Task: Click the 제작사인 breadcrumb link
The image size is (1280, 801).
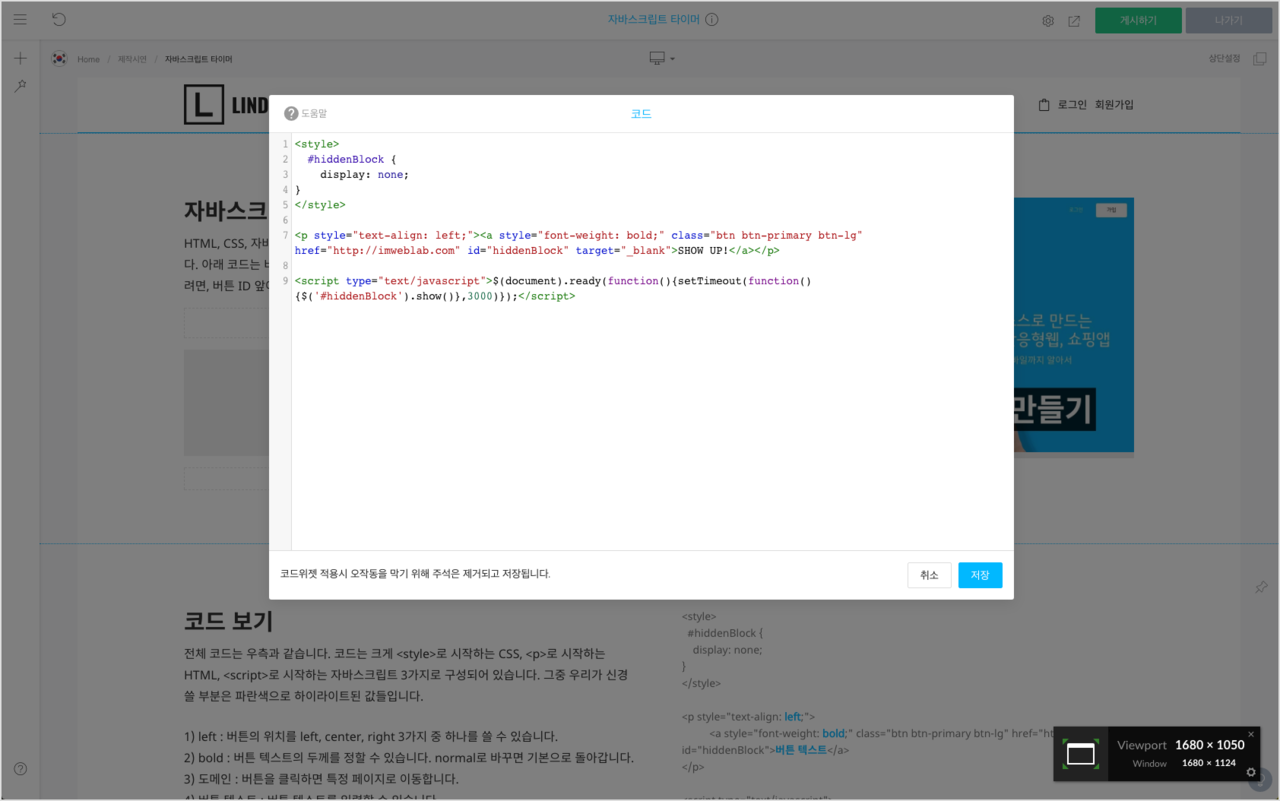Action: pos(132,59)
